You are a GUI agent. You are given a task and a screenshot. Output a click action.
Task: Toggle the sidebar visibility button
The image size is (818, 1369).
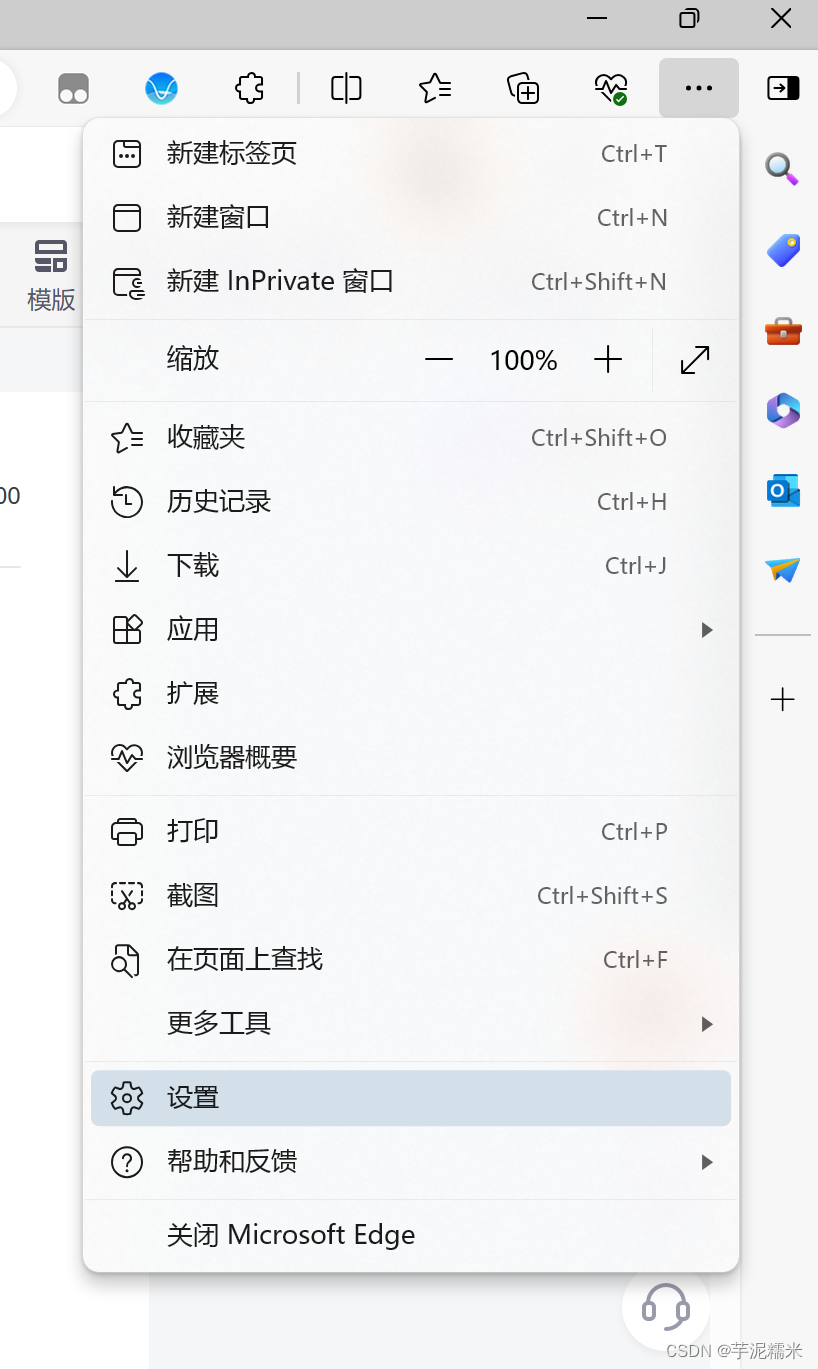[x=783, y=88]
